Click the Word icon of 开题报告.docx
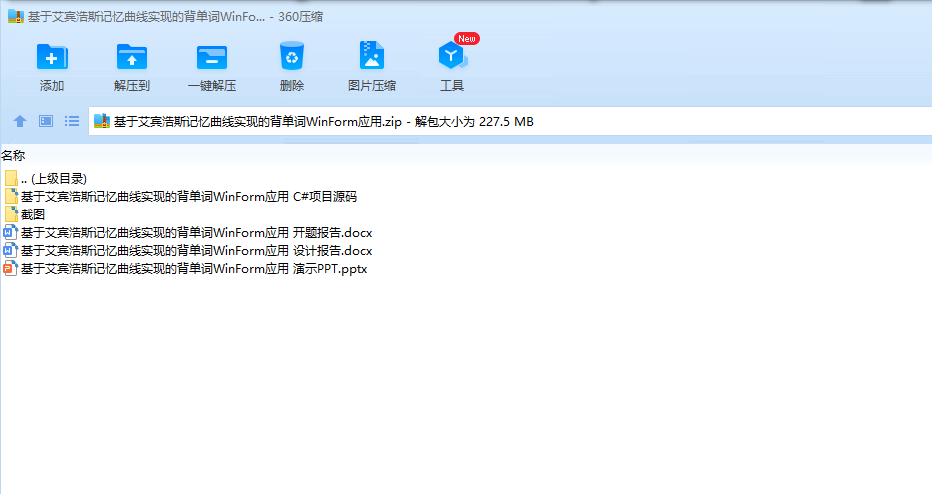 [10, 232]
